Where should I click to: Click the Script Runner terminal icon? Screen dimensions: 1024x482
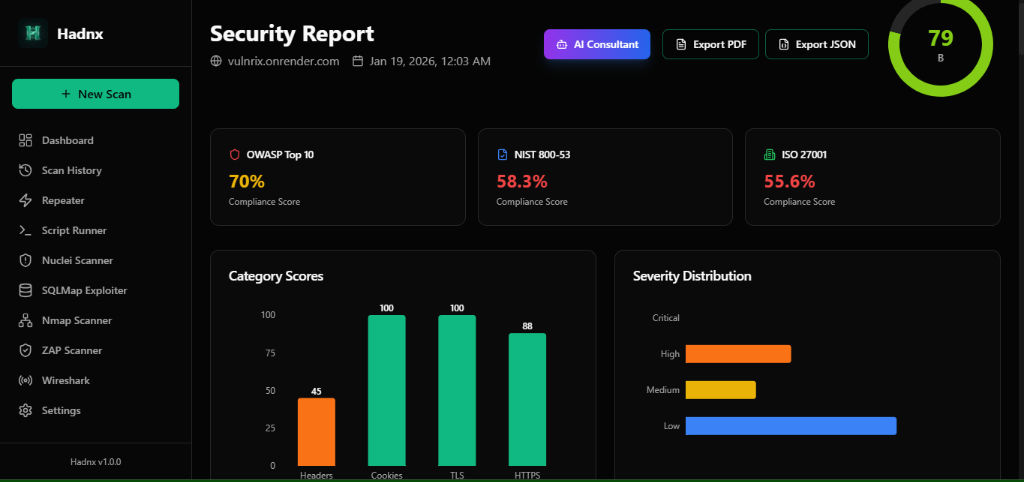26,231
